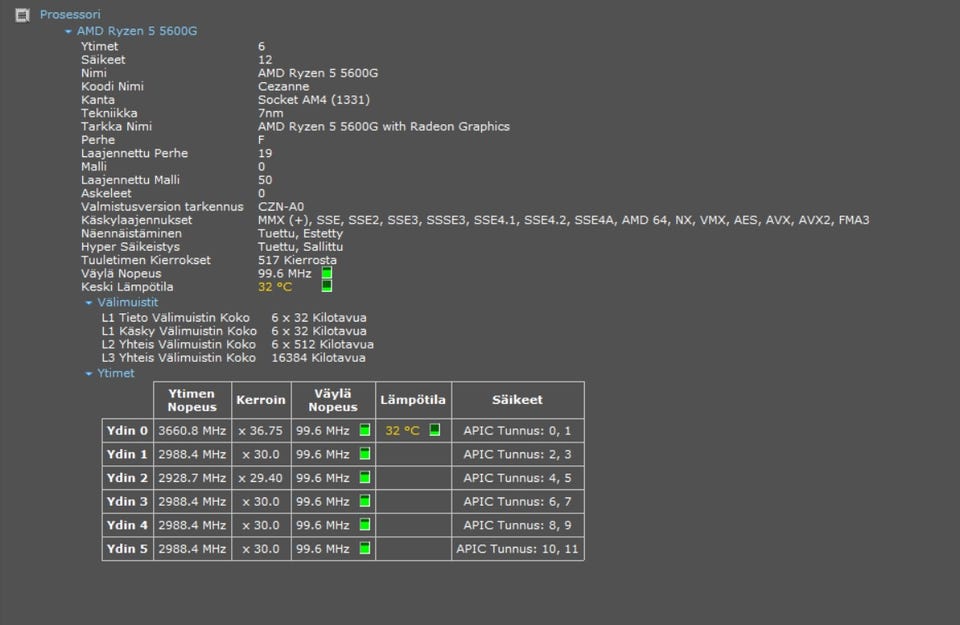Click the AMD Ryzen 5 5600G title
This screenshot has width=960, height=625.
137,31
